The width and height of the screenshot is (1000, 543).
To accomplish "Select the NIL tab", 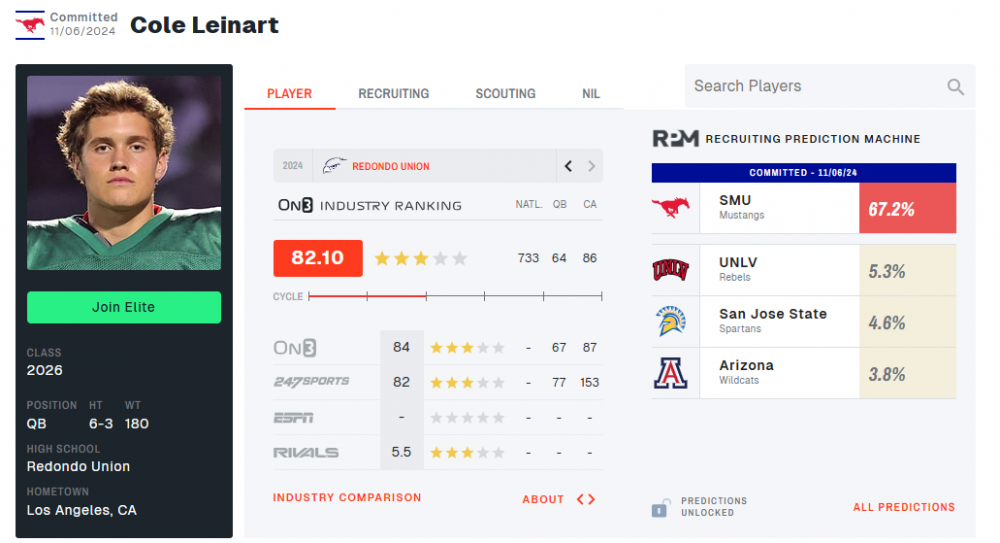I will coord(591,94).
